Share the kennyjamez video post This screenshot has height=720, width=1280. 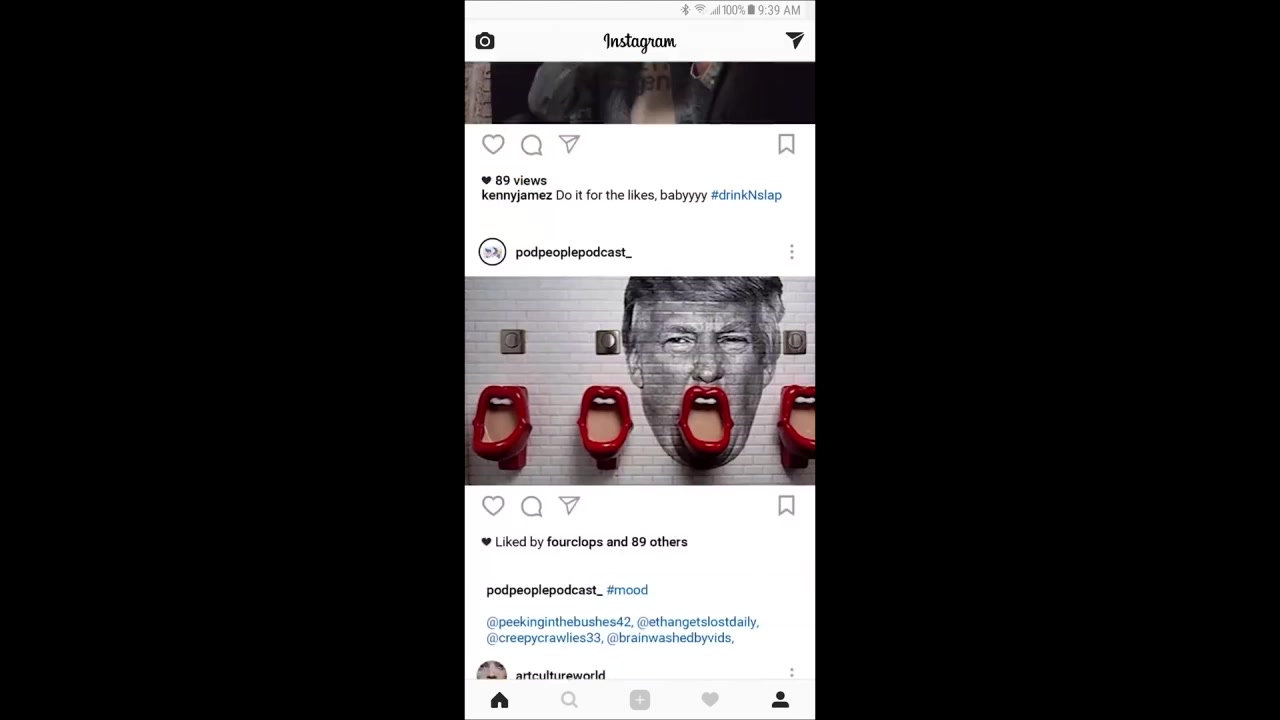coord(569,145)
